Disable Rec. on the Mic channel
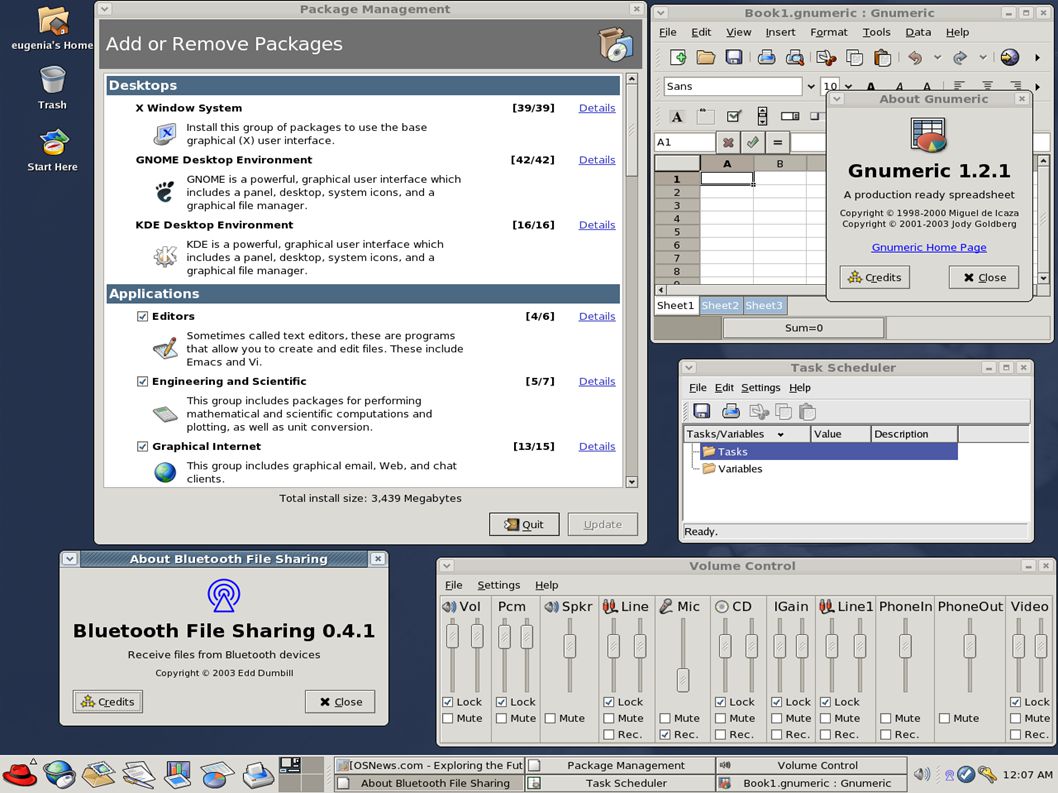Viewport: 1058px width, 793px height. click(x=665, y=734)
